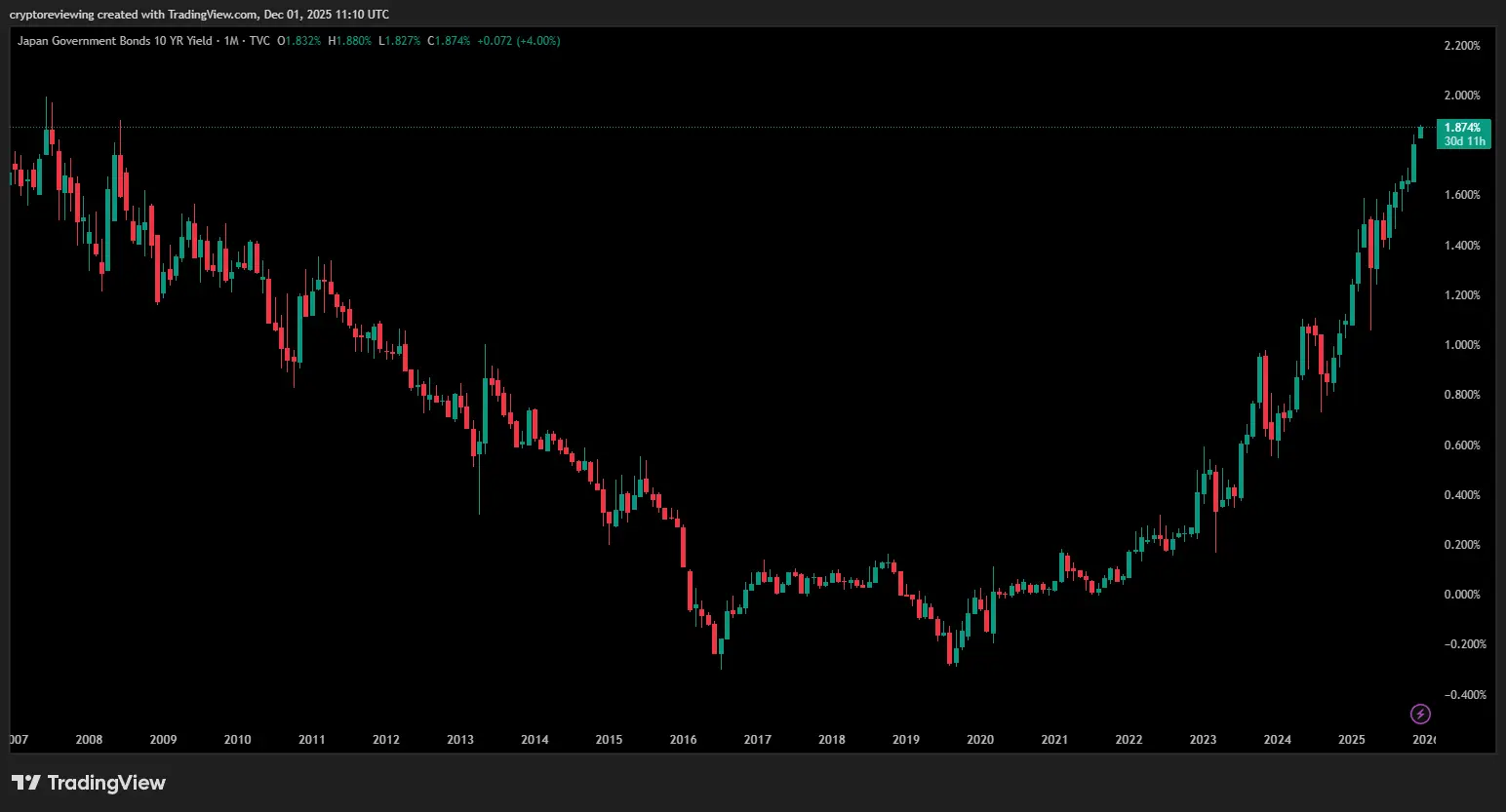Click the cryptoreviewing created with TradingView.com caption
The width and height of the screenshot is (1506, 812).
199,15
